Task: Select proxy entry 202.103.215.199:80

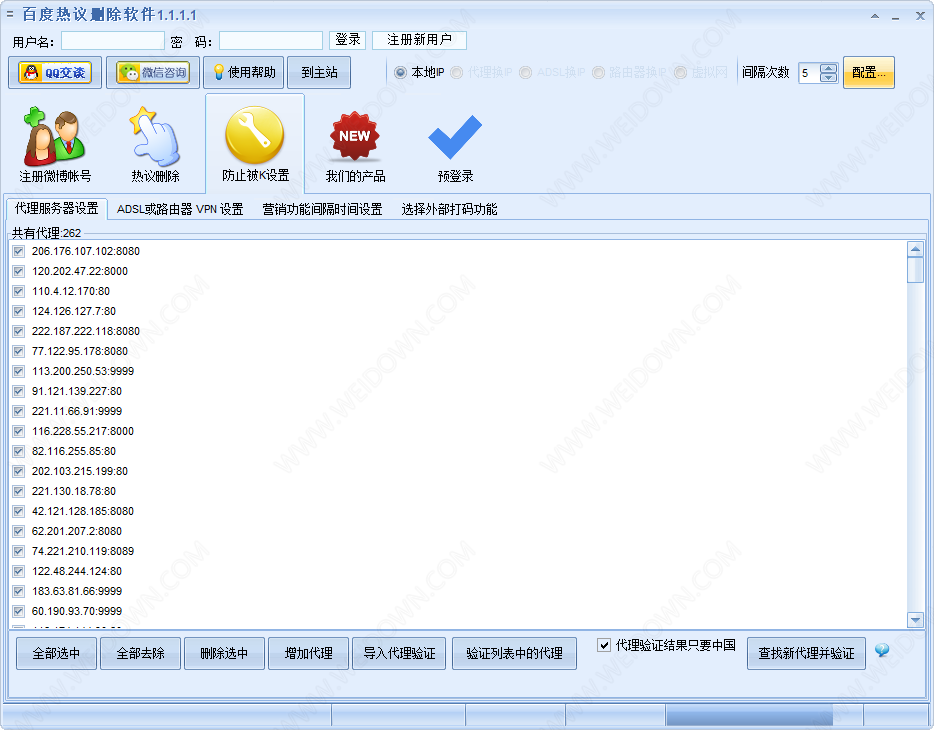Action: [79, 471]
